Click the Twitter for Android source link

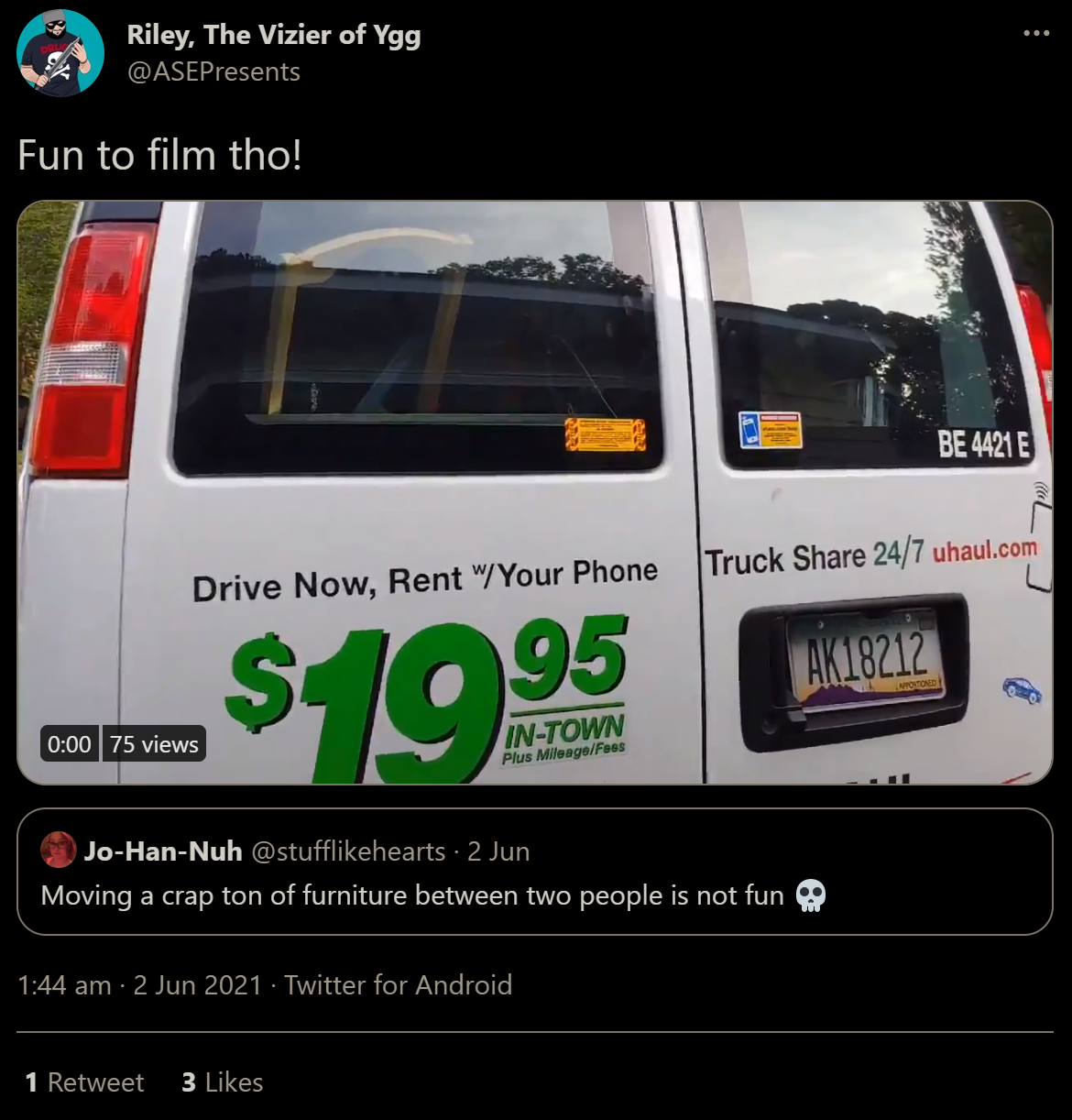(x=399, y=984)
